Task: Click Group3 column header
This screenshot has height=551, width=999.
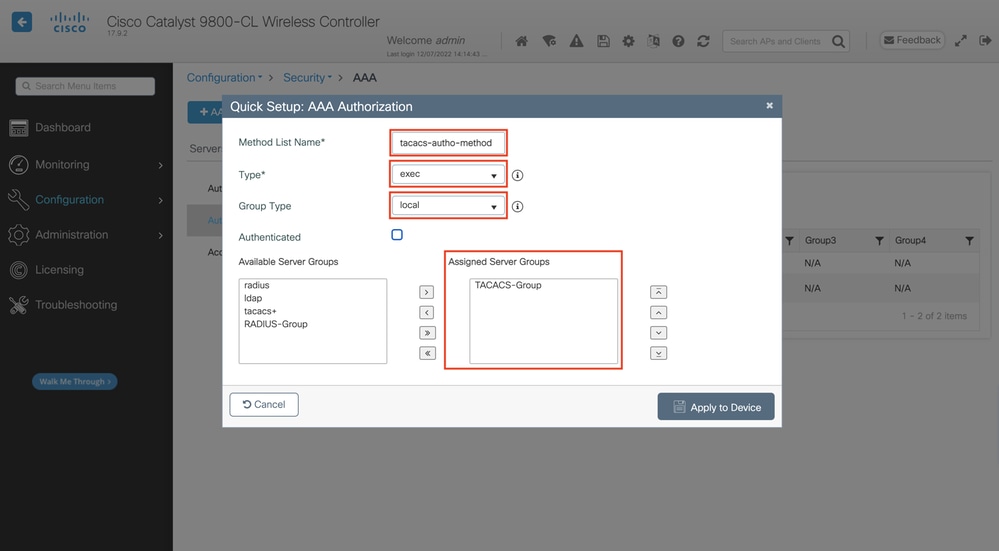Action: click(821, 240)
